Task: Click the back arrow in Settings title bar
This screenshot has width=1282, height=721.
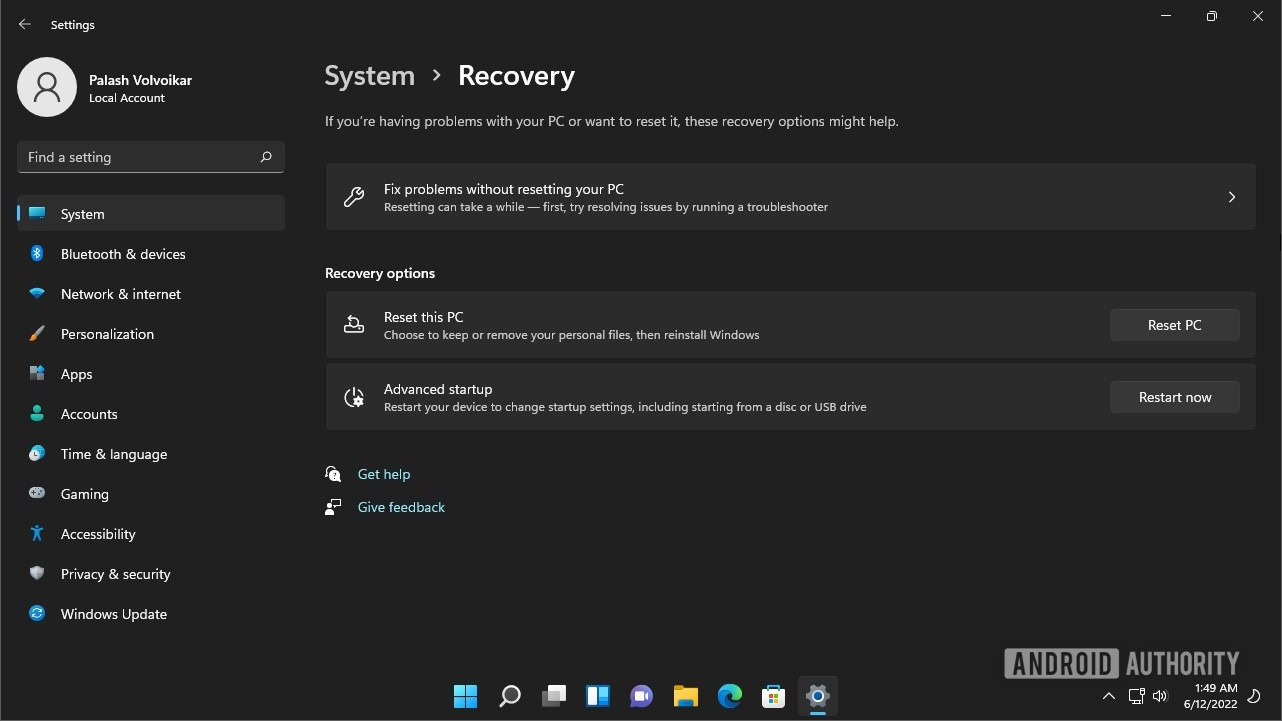Action: [25, 24]
